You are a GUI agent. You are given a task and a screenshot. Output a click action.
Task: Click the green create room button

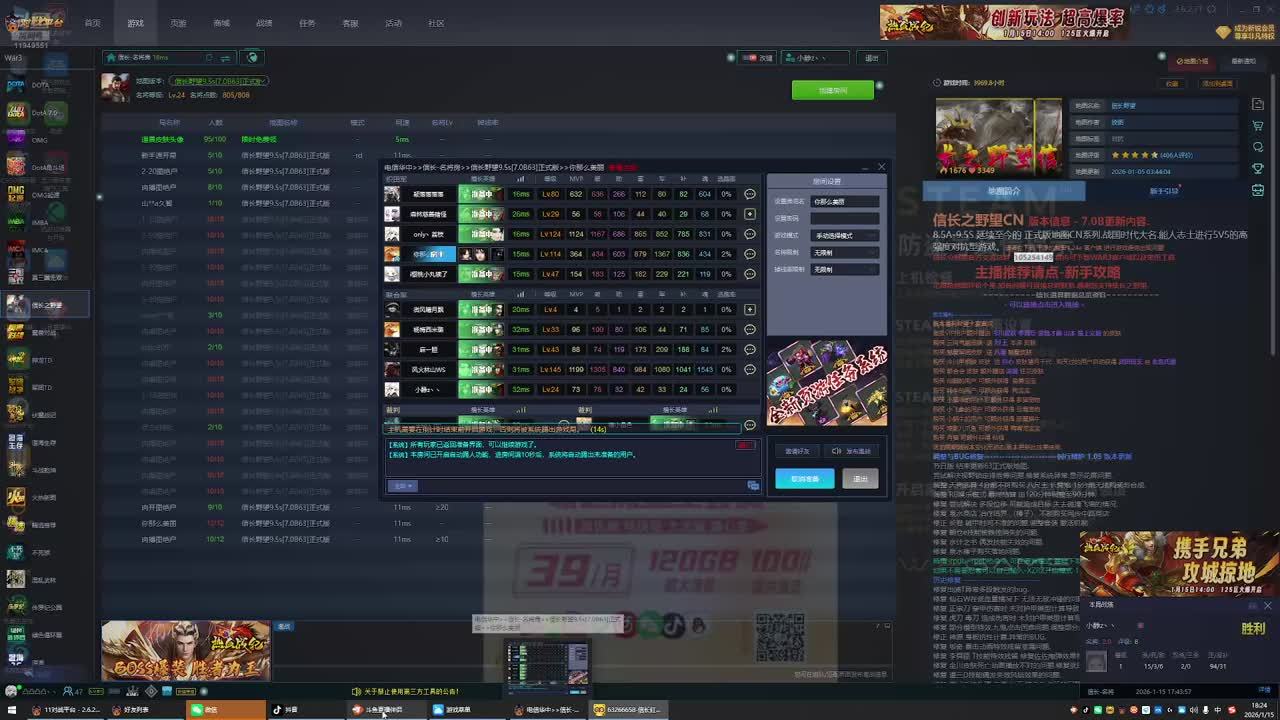point(832,90)
